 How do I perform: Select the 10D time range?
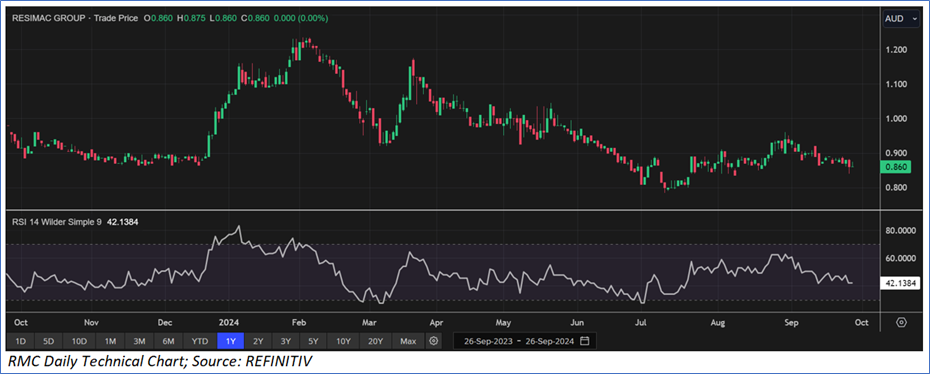point(79,341)
